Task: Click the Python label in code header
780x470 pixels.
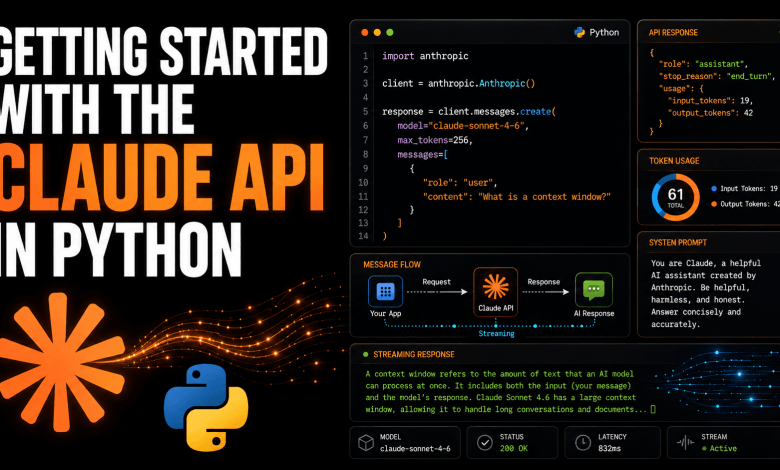Action: tap(604, 32)
